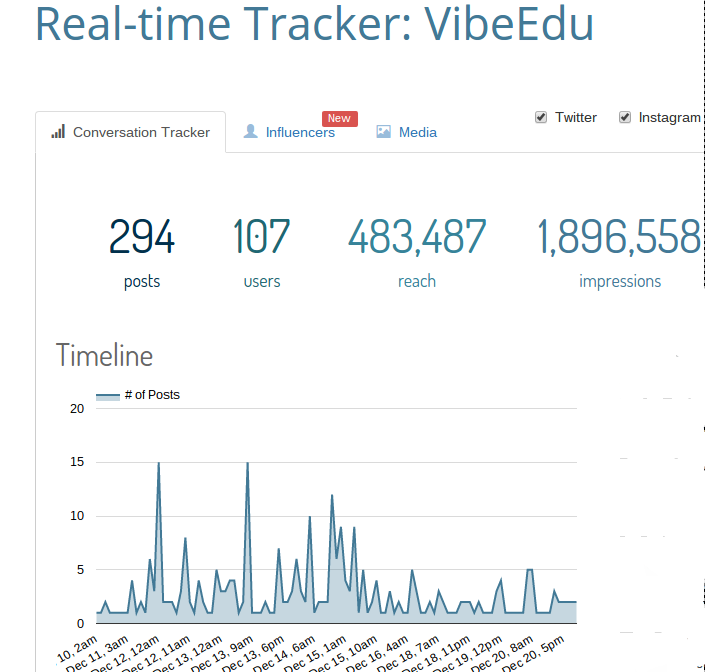The width and height of the screenshot is (705, 672).
Task: Click the picture icon beside Media
Action: [x=384, y=131]
